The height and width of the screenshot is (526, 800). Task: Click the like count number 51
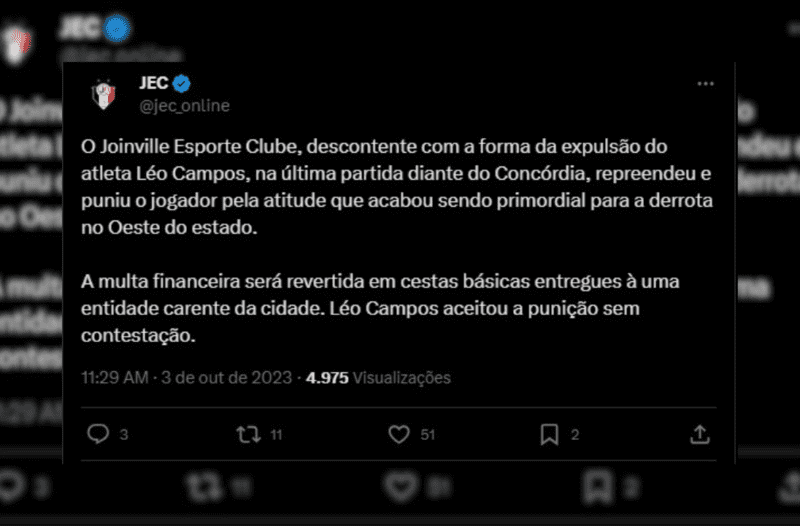pyautogui.click(x=428, y=435)
